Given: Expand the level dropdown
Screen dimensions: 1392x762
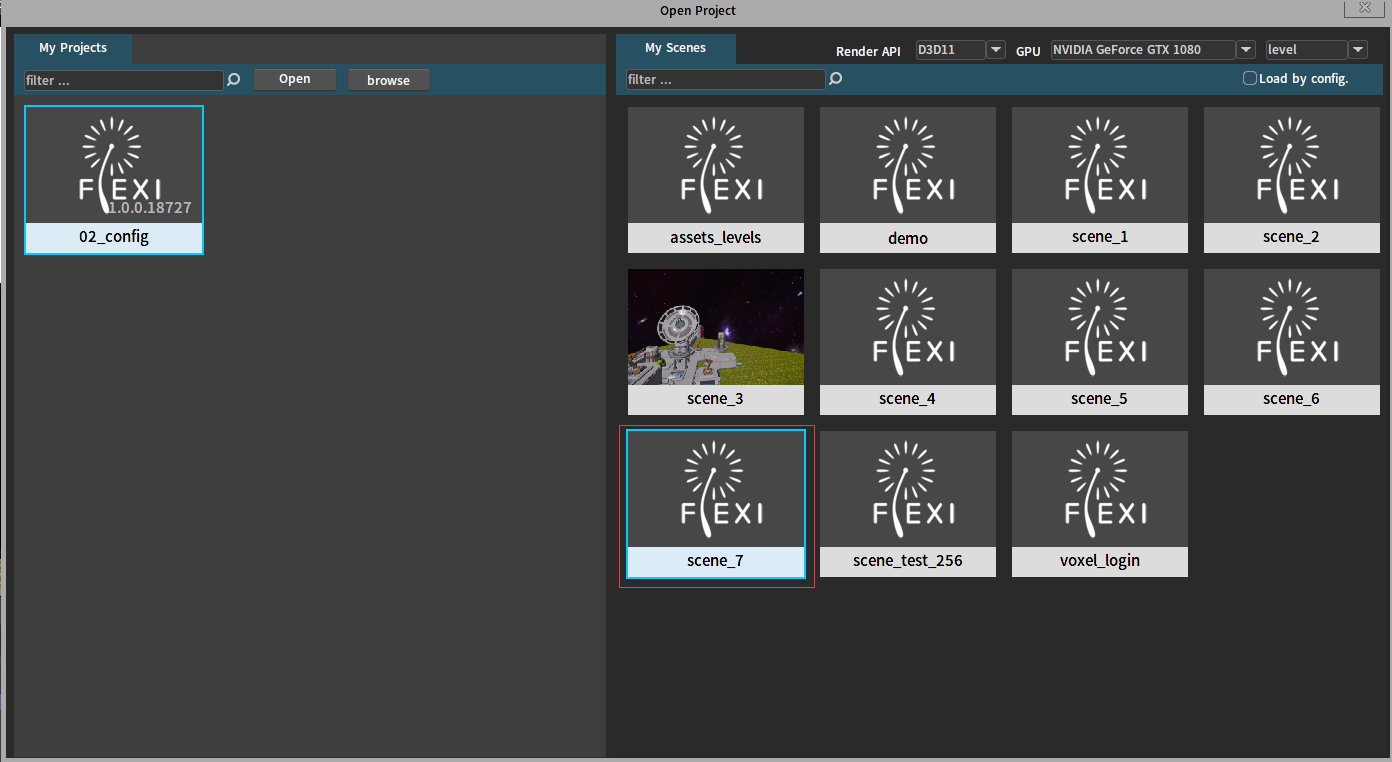Looking at the screenshot, I should (x=1357, y=50).
